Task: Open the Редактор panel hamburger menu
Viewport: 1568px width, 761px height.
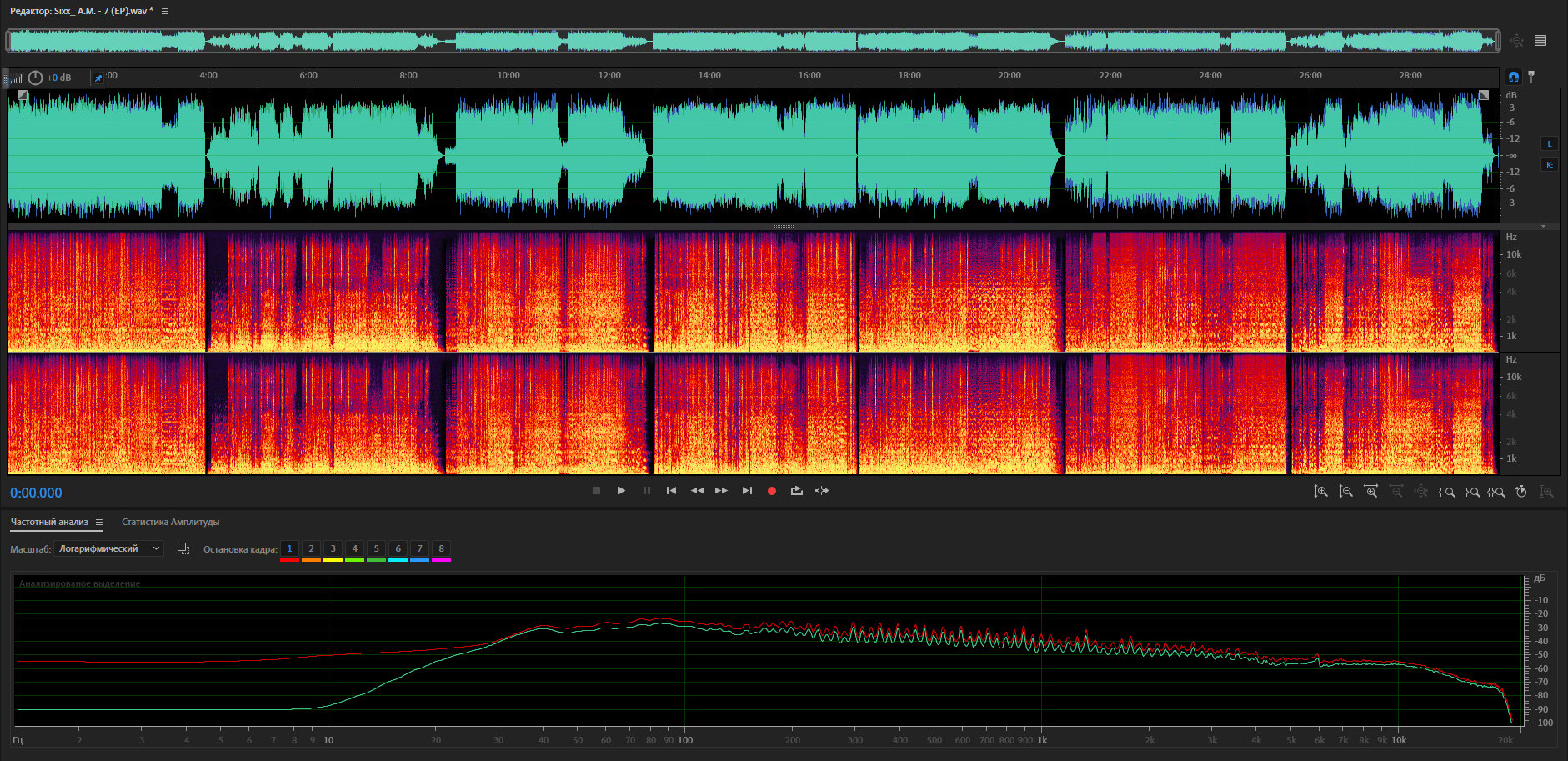Action: [x=165, y=12]
